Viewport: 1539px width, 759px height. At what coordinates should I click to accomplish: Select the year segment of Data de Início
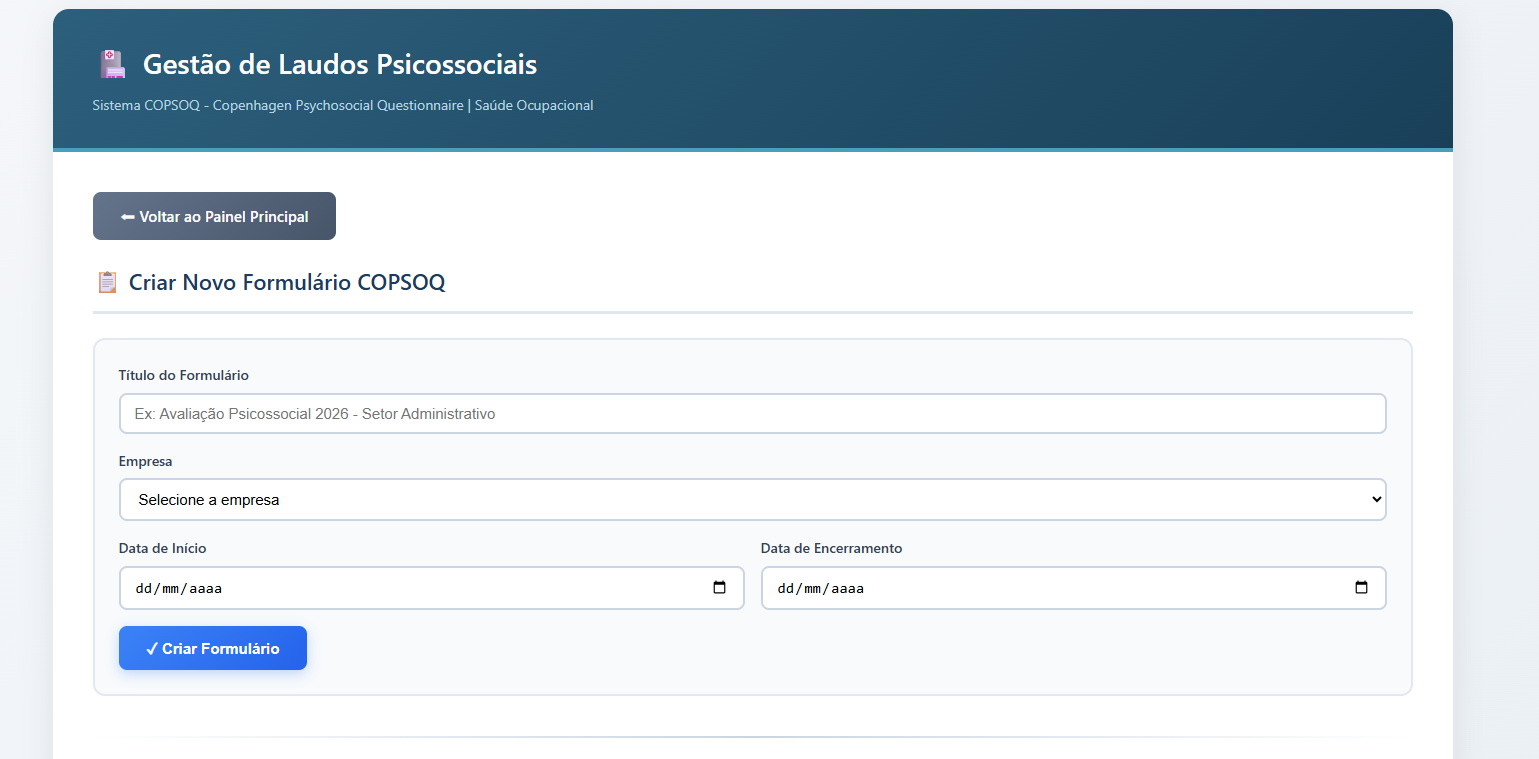205,589
